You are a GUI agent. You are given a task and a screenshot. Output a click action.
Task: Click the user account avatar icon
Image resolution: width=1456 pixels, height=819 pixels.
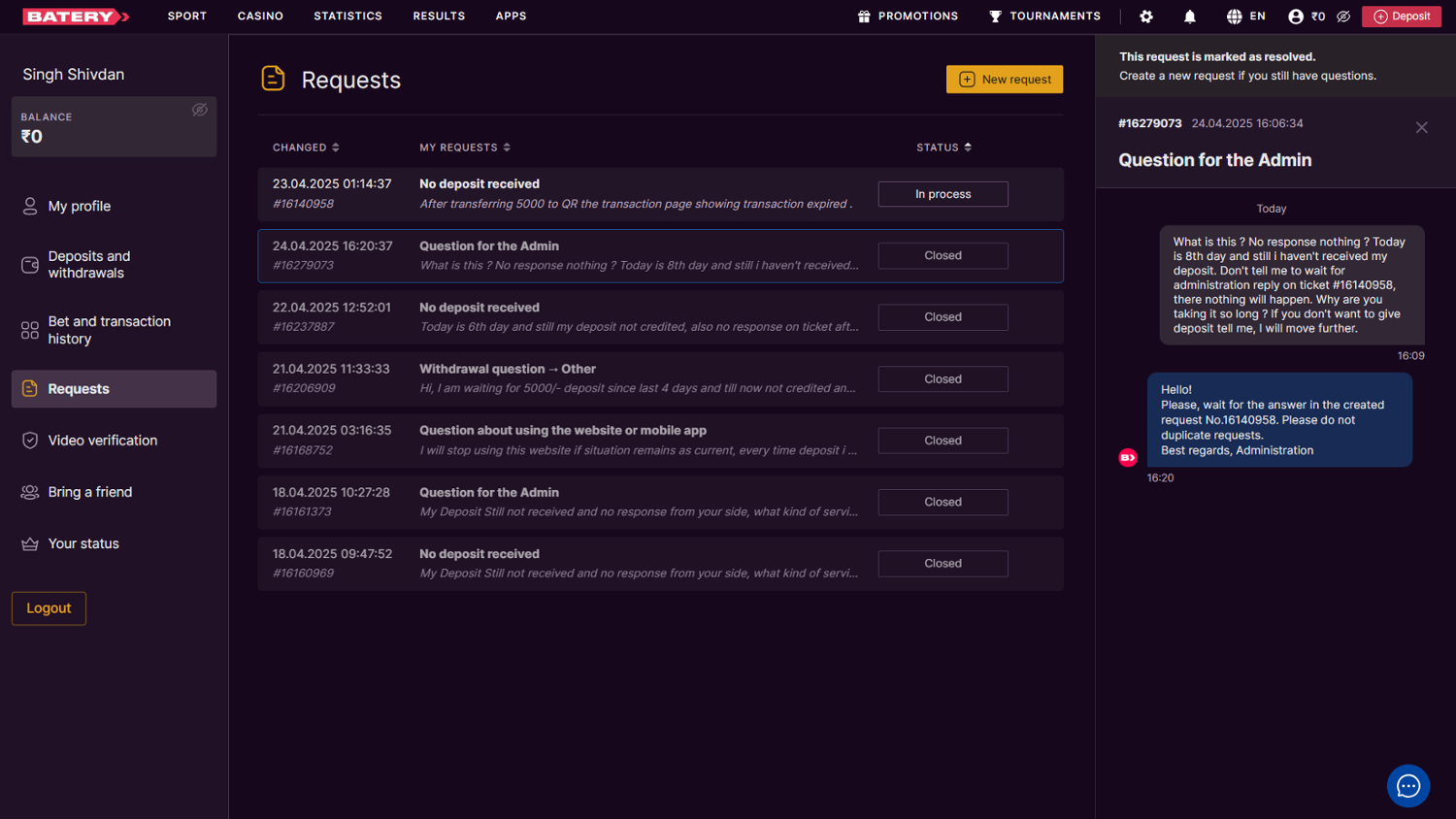pos(1296,16)
